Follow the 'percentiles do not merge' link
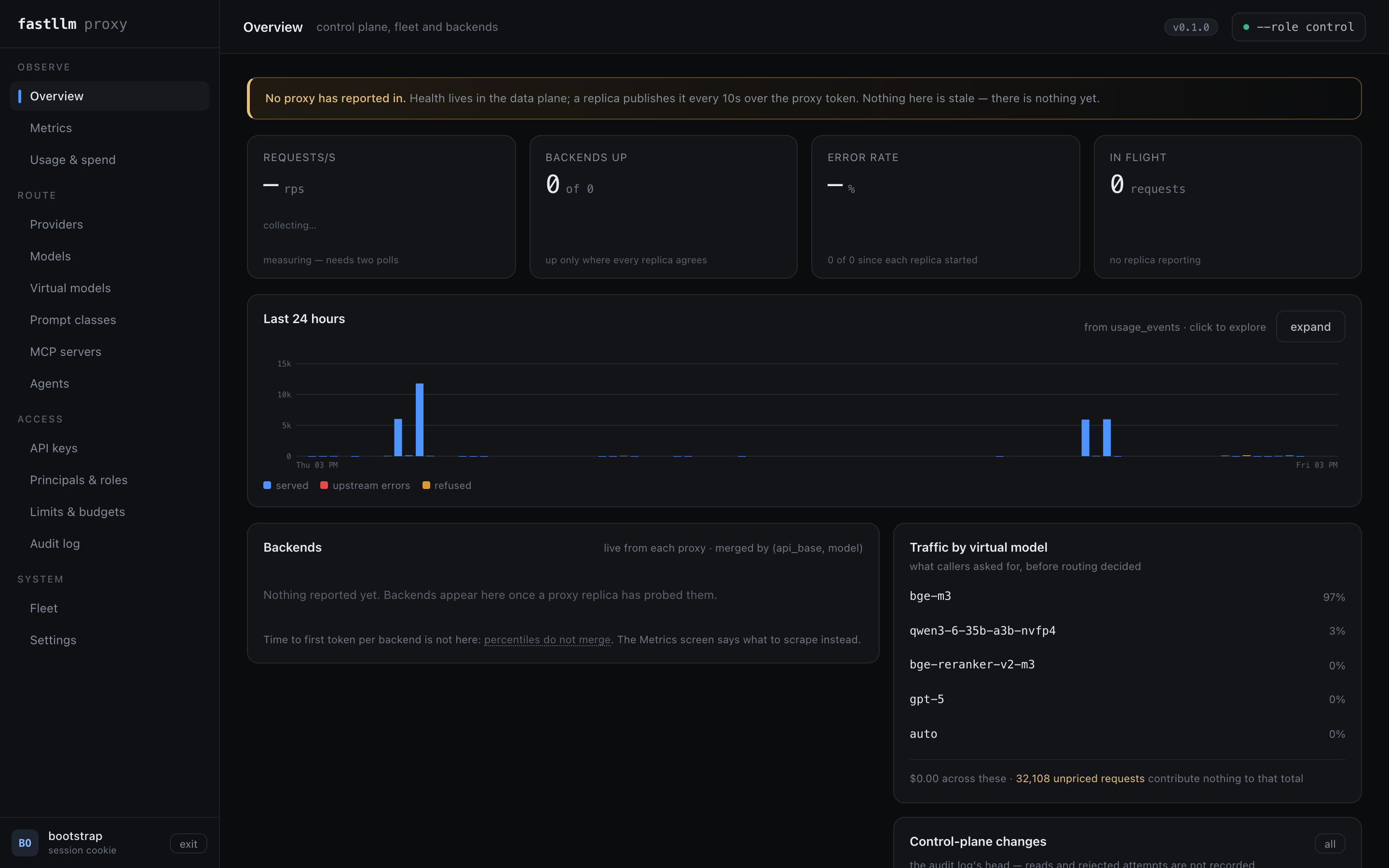 coord(547,639)
